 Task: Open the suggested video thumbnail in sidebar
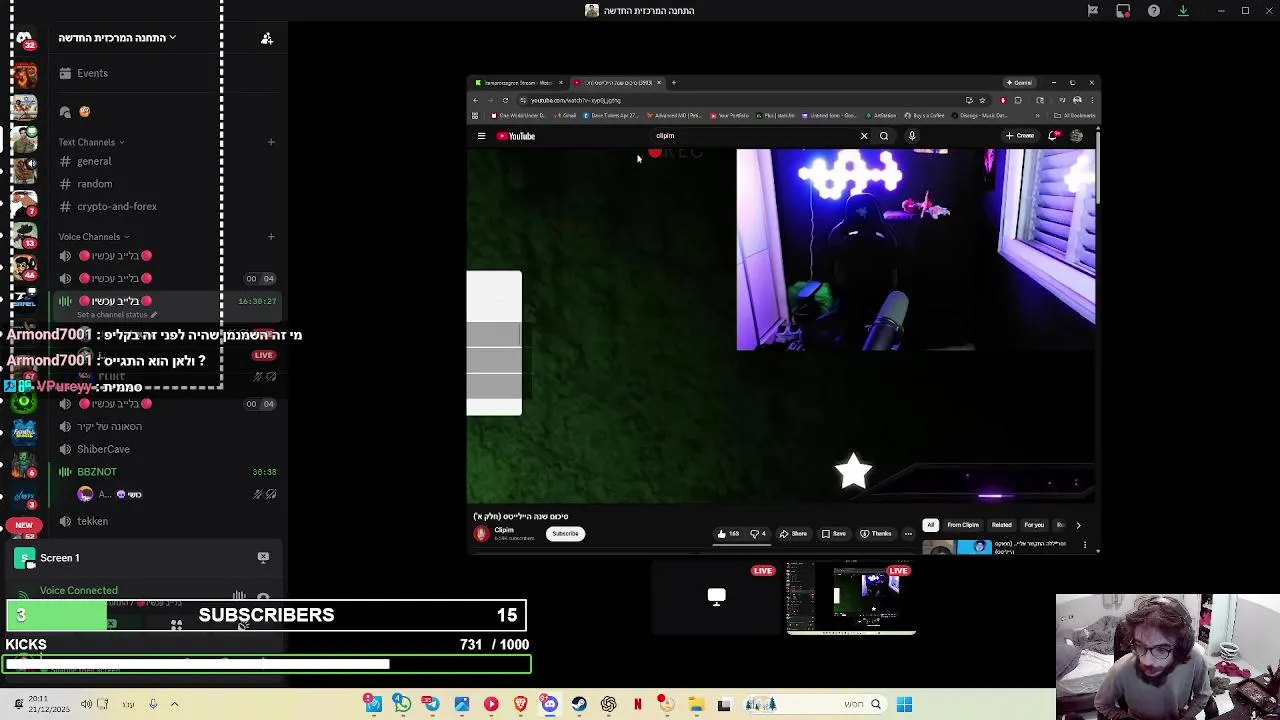pos(956,547)
